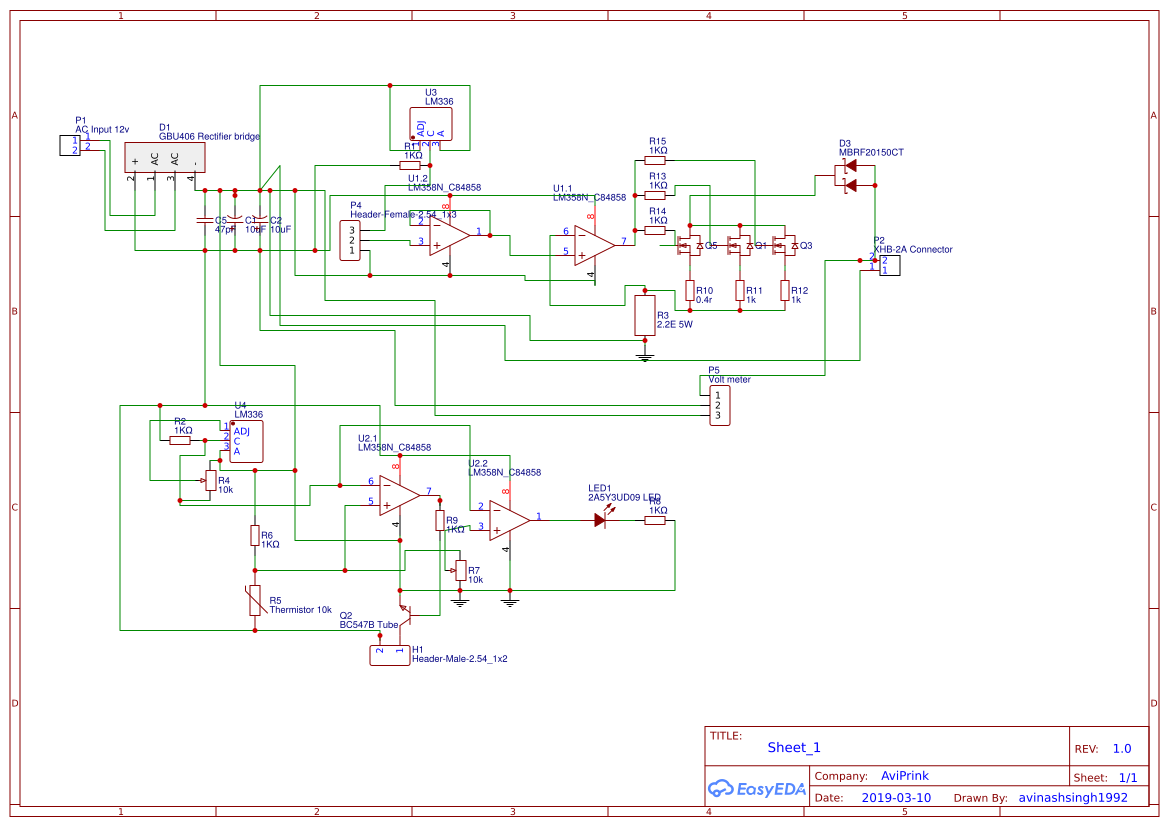Click the '2.2E 5W' value label

point(675,324)
